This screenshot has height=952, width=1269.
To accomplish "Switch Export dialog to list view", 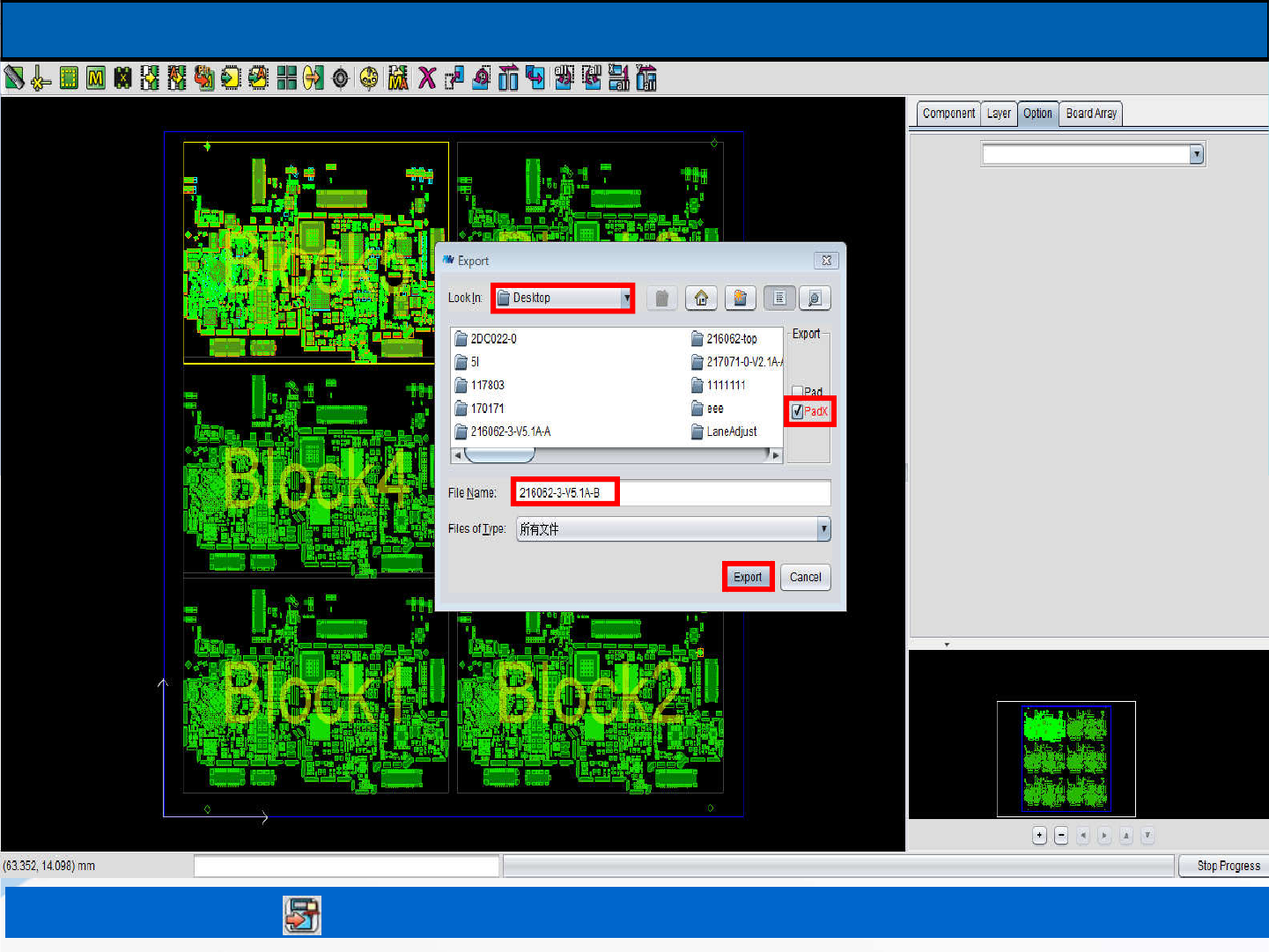I will (779, 299).
